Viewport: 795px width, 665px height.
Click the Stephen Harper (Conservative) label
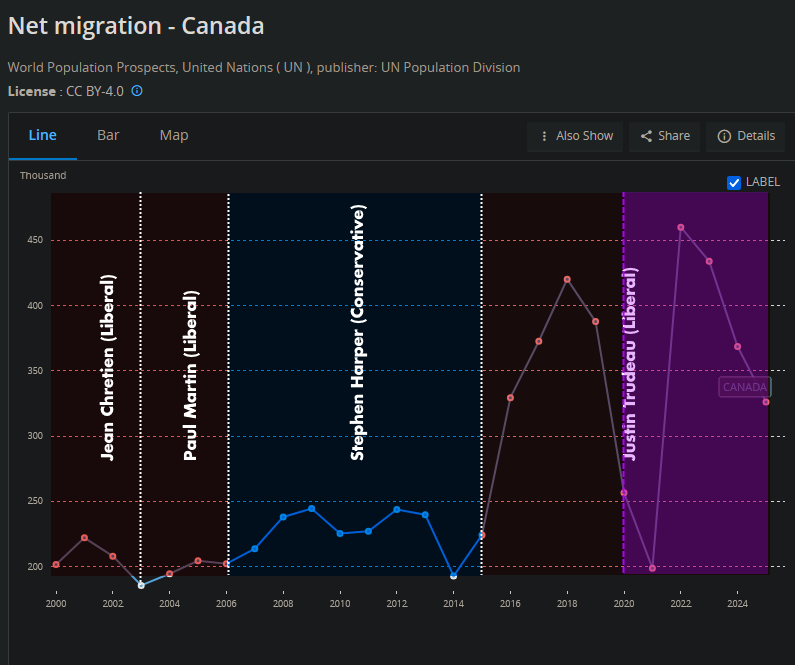358,332
